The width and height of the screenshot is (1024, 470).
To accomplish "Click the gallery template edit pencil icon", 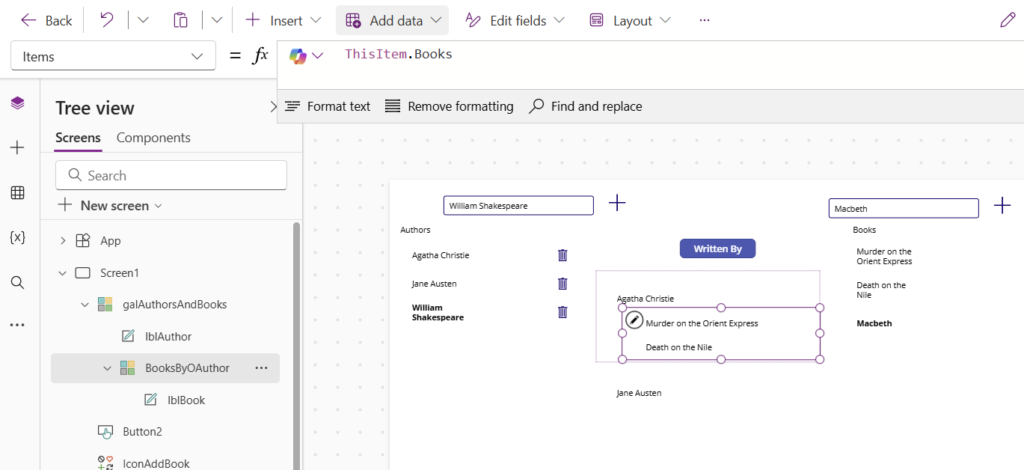I will (x=633, y=319).
